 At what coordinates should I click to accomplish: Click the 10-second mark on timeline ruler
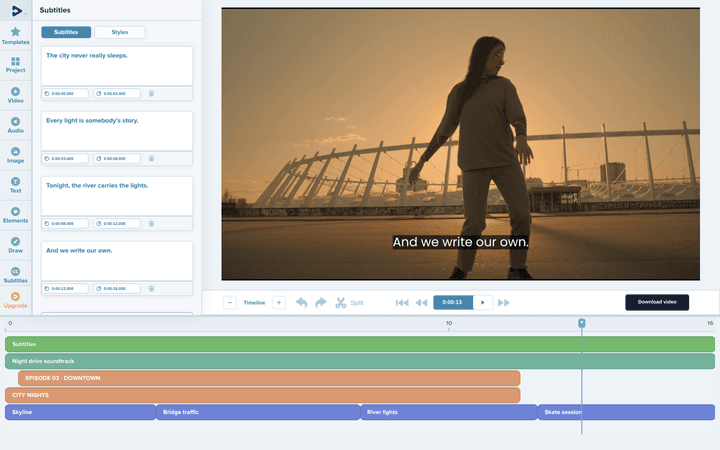pos(449,325)
